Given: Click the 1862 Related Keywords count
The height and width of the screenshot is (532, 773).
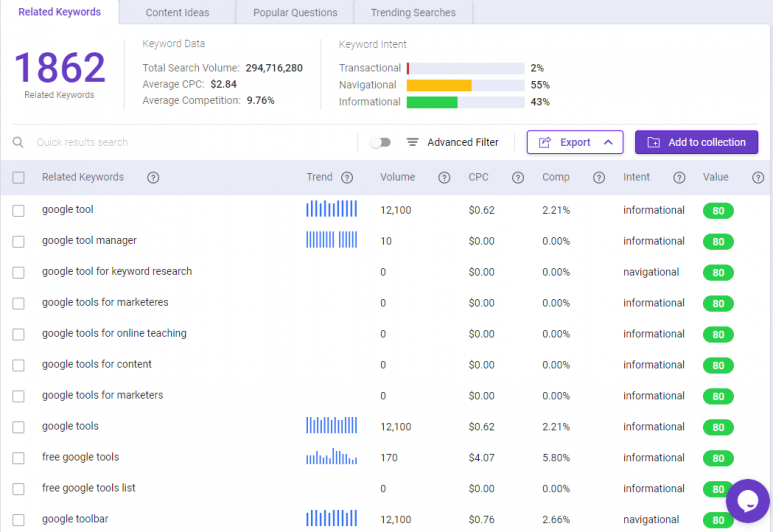Looking at the screenshot, I should tap(60, 68).
